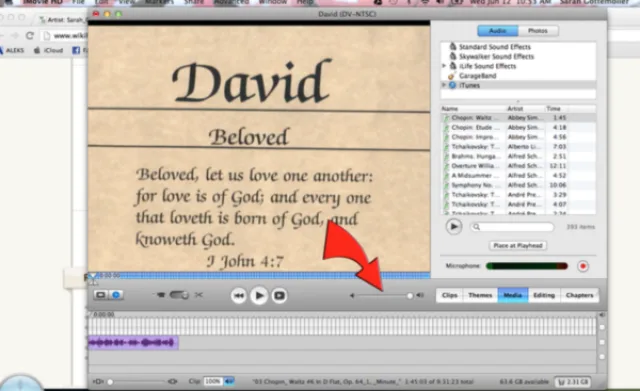Click the zoomed-in timeline icon
The width and height of the screenshot is (640, 391).
pos(173,382)
